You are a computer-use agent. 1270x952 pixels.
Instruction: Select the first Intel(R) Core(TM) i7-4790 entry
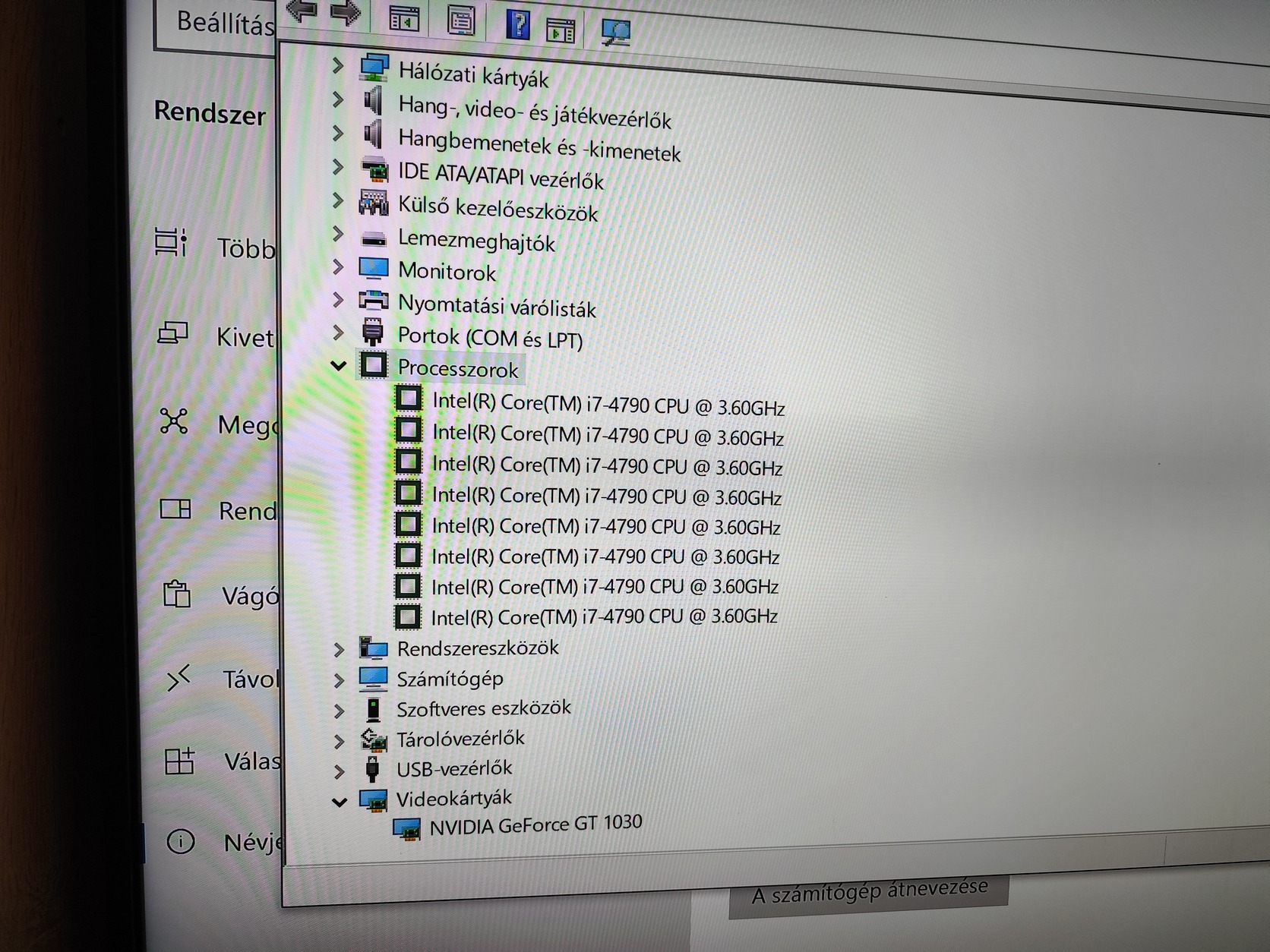608,404
